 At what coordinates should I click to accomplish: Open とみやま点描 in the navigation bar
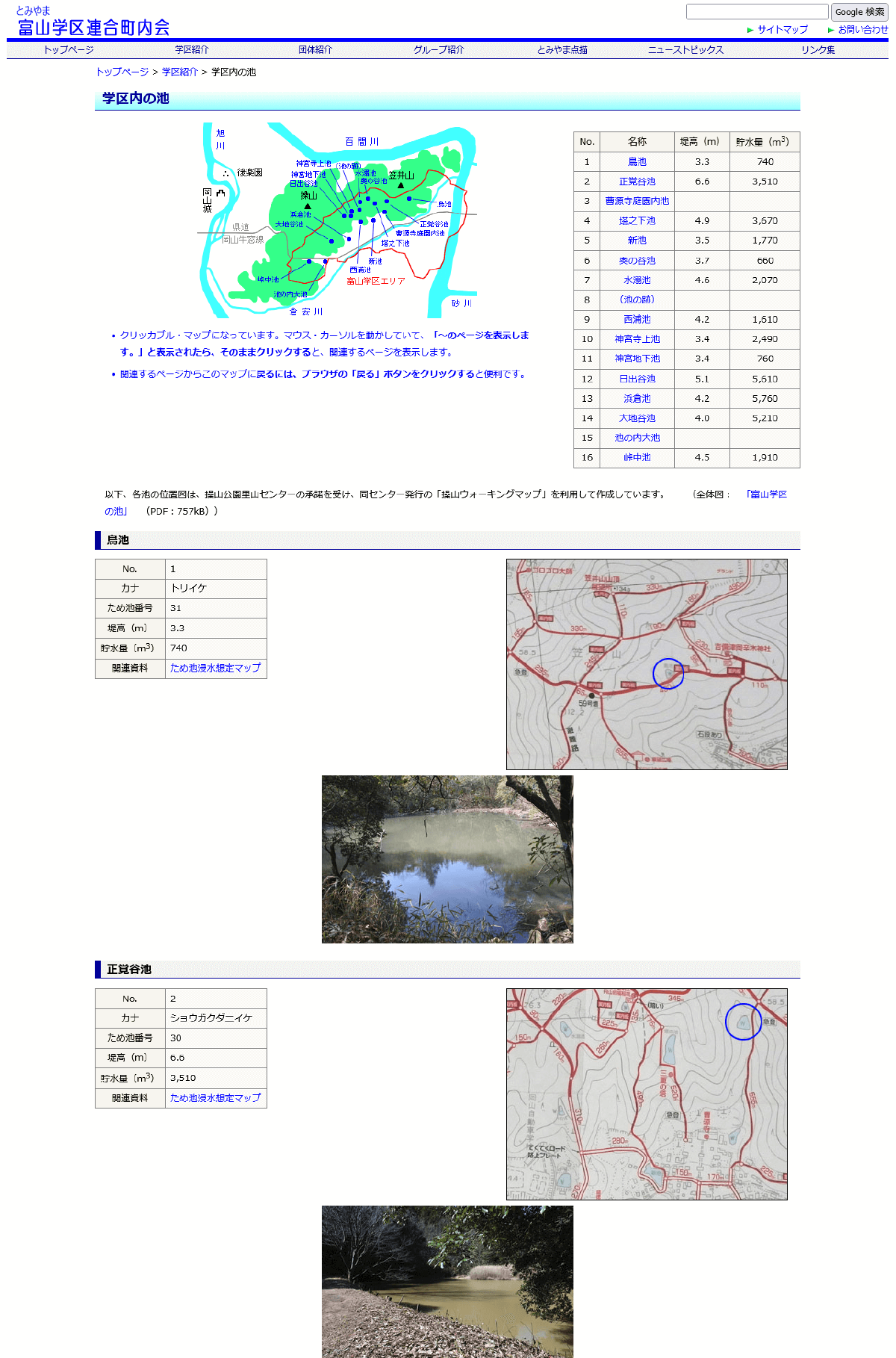[561, 50]
